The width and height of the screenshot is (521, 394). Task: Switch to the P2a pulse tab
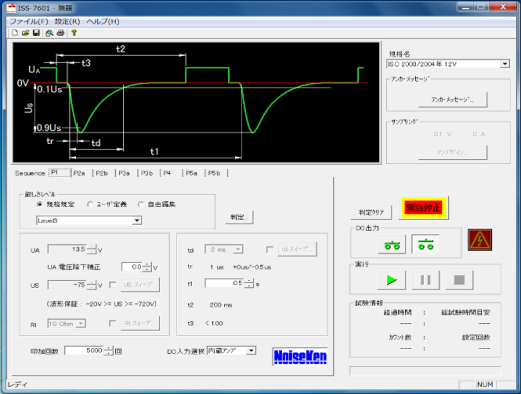[x=79, y=173]
